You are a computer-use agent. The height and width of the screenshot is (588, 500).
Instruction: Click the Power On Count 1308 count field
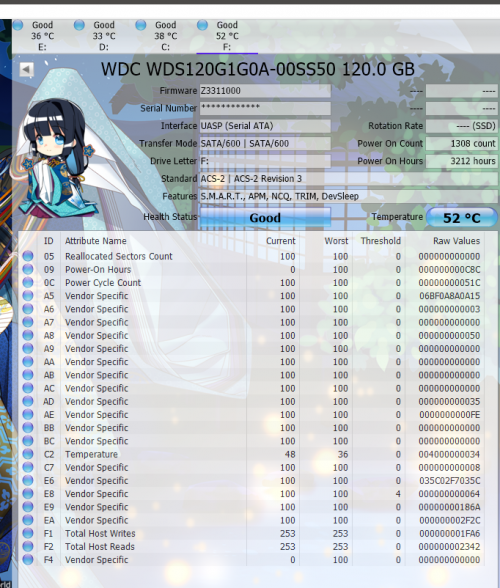point(462,144)
